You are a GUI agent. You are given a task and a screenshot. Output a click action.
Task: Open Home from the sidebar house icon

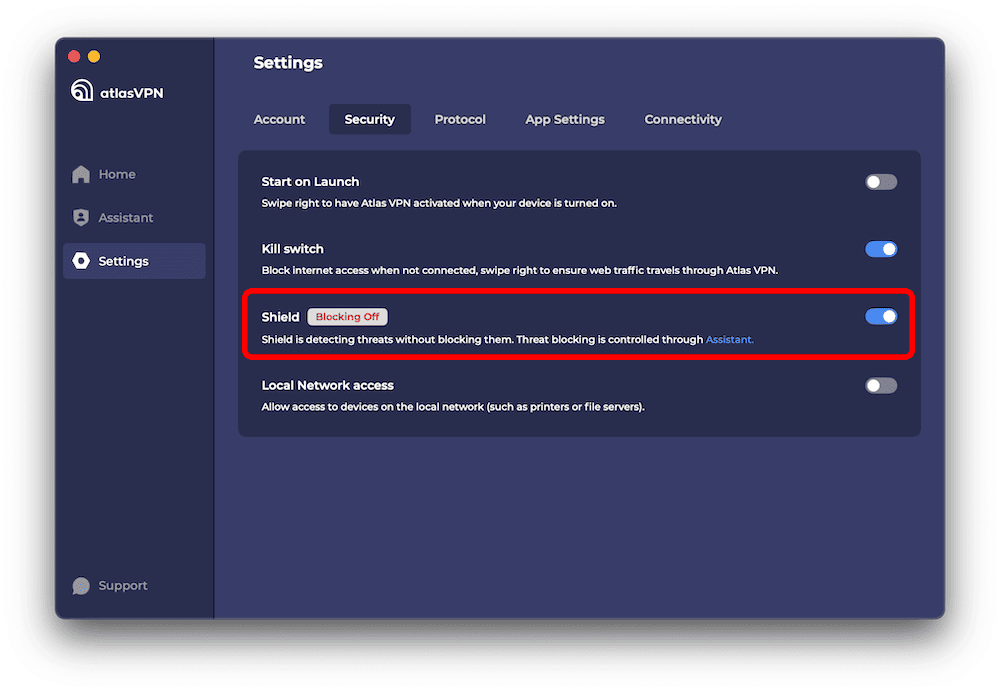click(81, 174)
